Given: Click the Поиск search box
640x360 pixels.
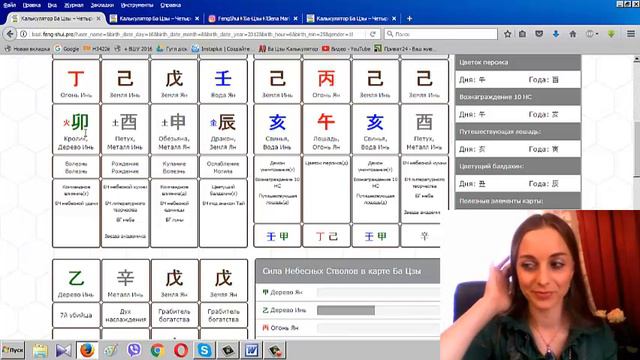Looking at the screenshot, I should [441, 34].
